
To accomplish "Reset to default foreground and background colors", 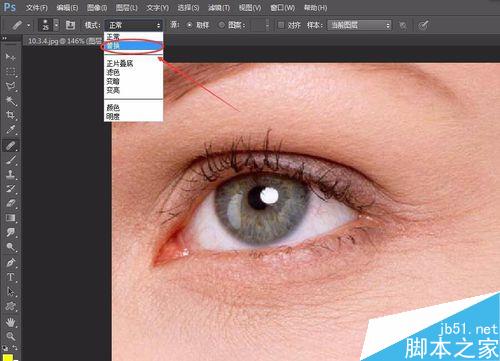I will click(x=5, y=348).
